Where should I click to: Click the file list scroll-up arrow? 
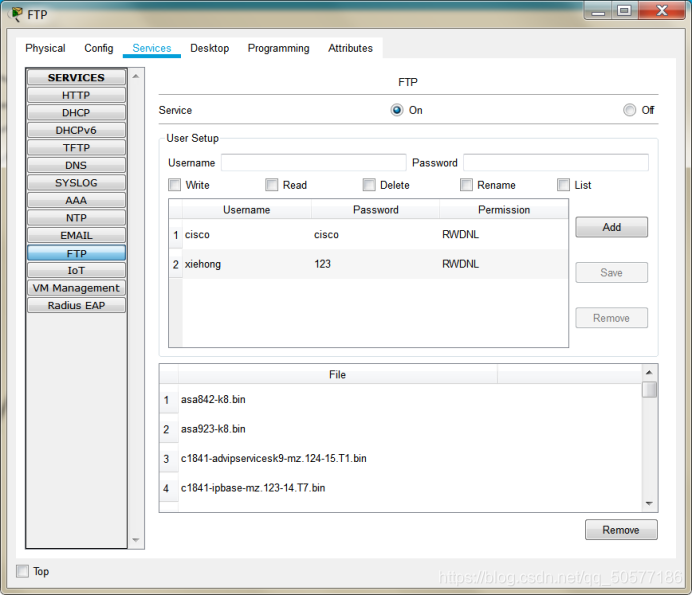649,373
